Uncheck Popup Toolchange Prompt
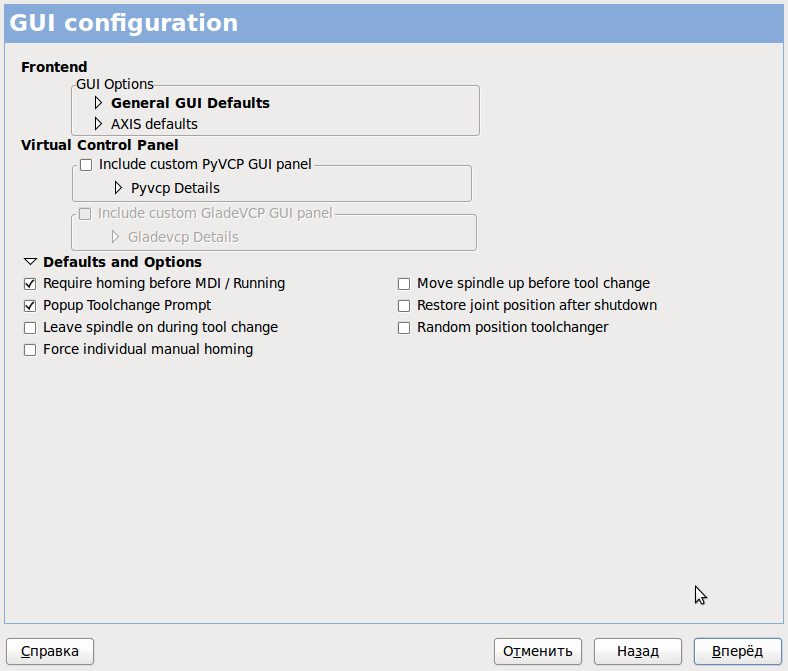 point(30,306)
